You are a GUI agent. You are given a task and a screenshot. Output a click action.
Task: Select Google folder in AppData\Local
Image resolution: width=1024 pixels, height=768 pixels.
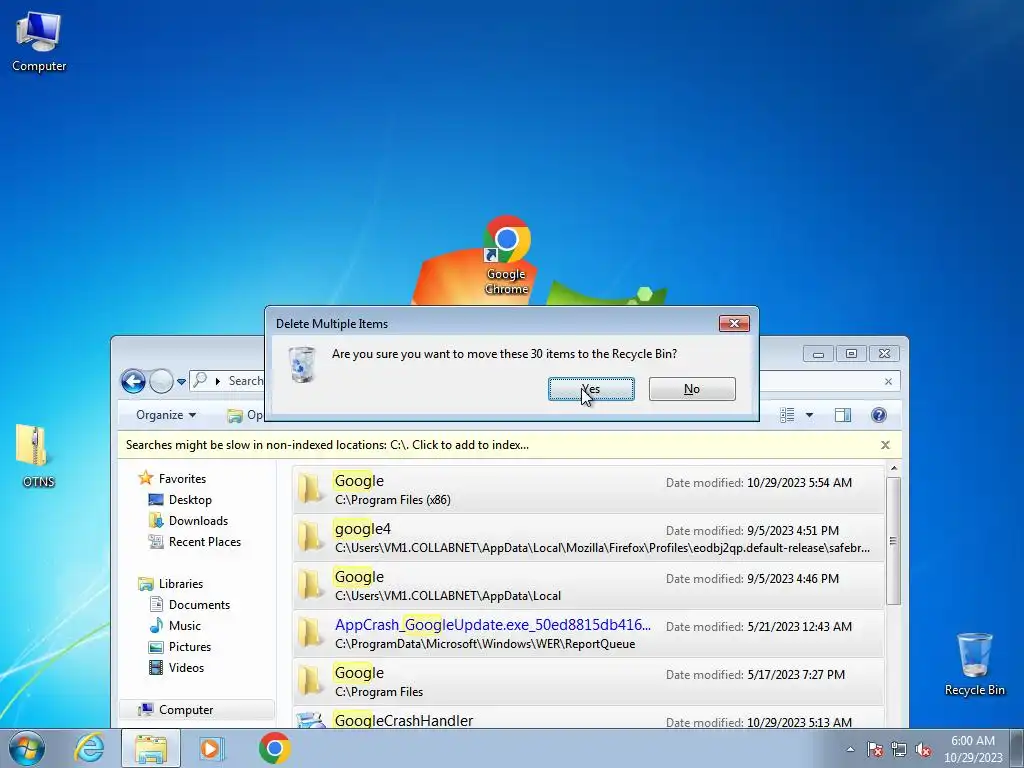(588, 586)
